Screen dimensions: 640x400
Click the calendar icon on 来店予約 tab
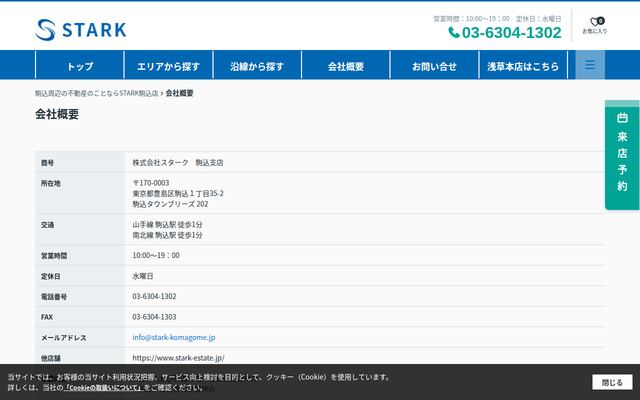click(x=622, y=118)
